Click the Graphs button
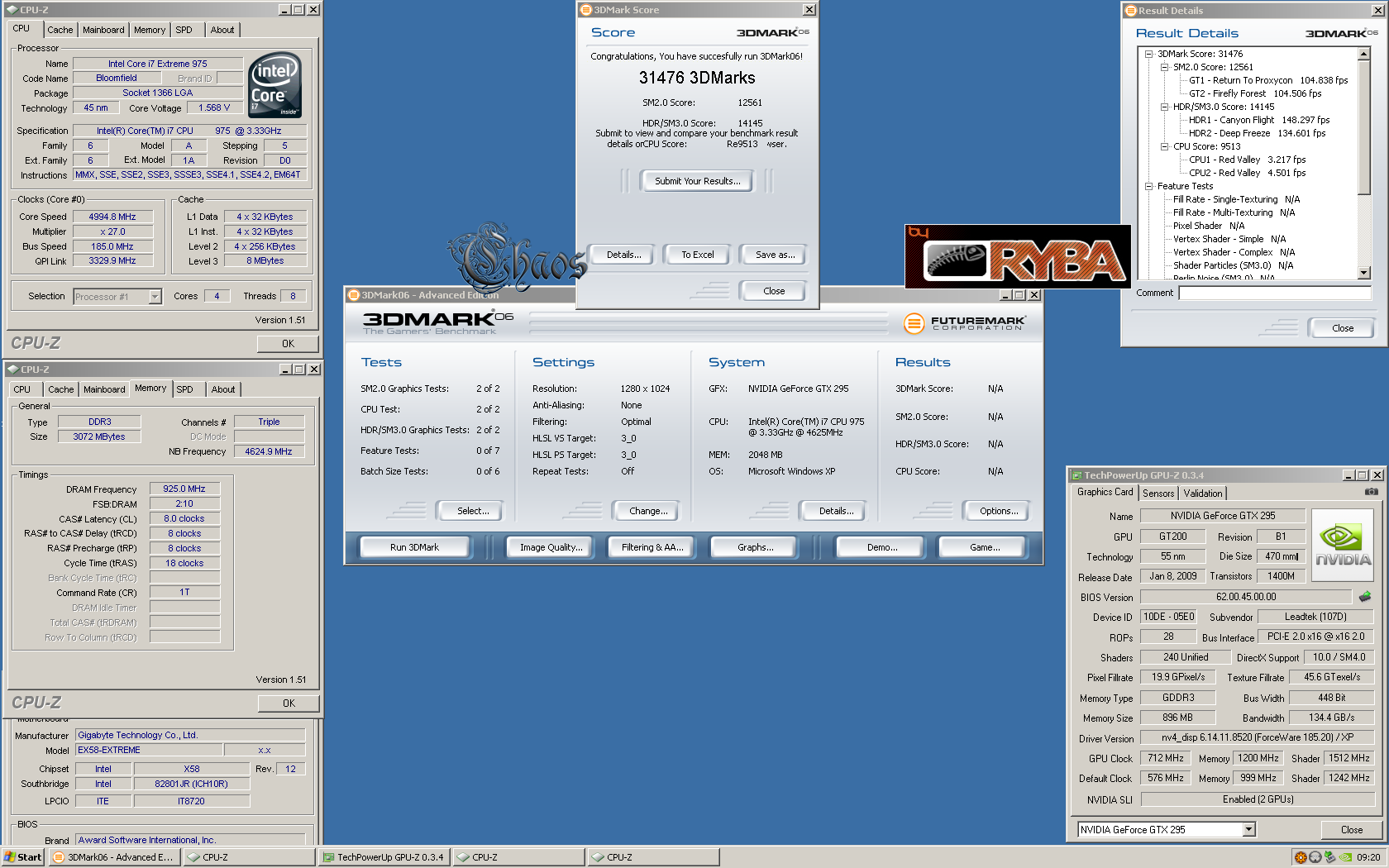This screenshot has width=1389, height=868. (755, 547)
